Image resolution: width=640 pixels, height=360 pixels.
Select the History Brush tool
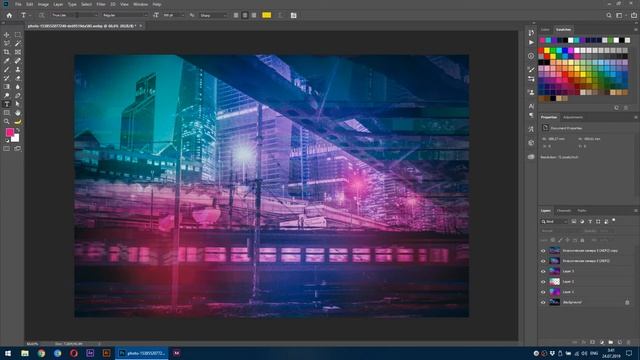coord(7,78)
